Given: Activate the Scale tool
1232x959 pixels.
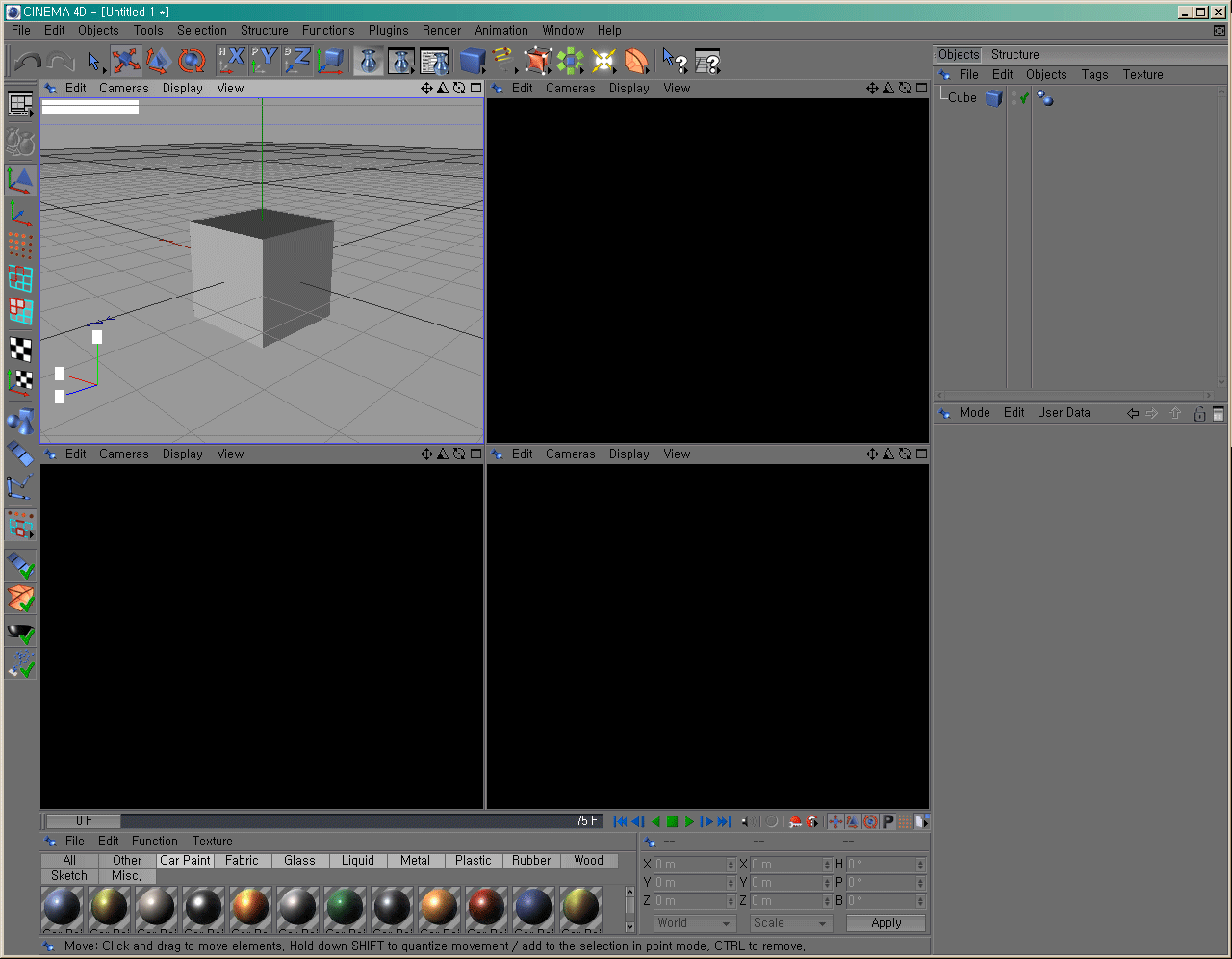Looking at the screenshot, I should tap(159, 62).
